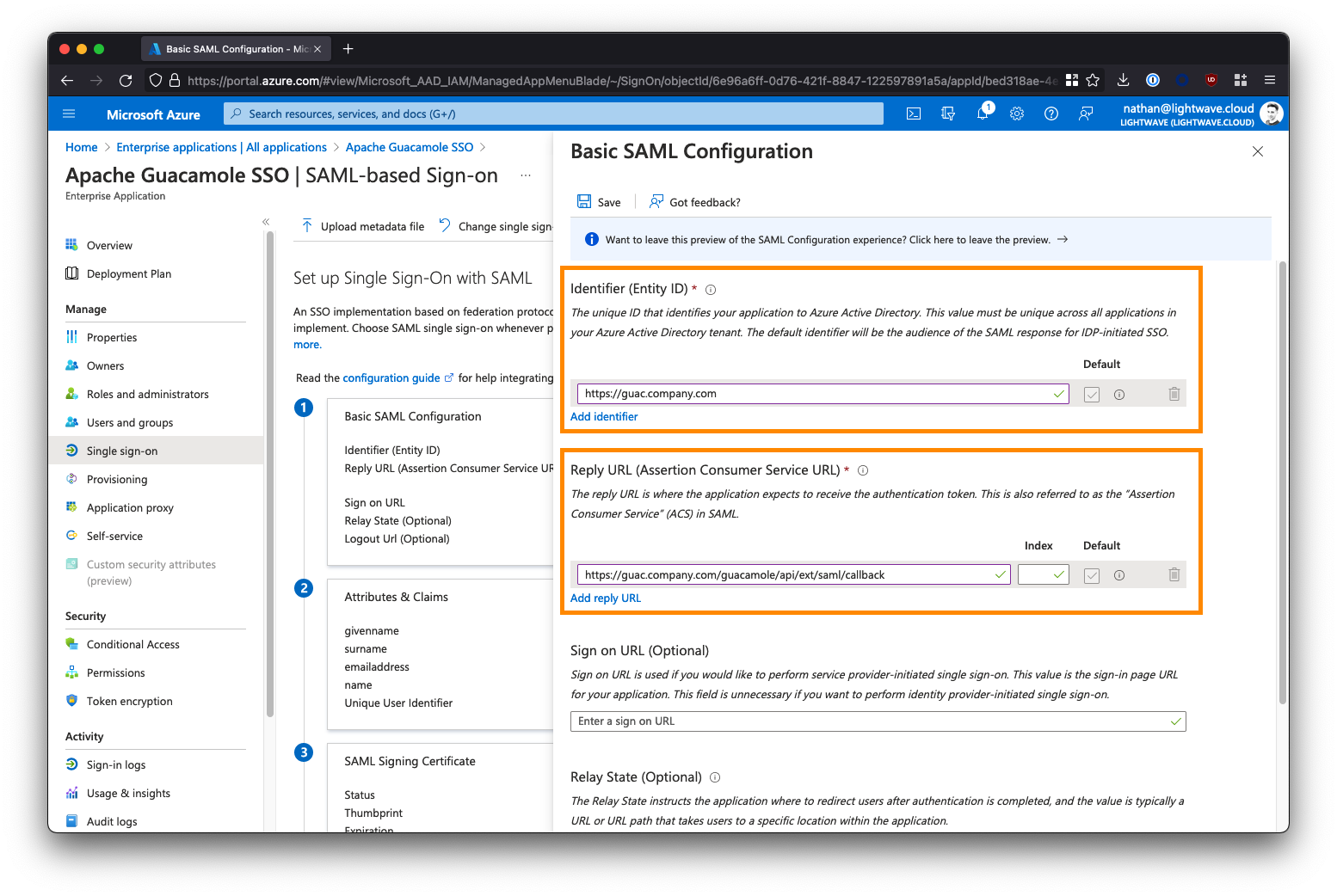This screenshot has height=896, width=1337.
Task: Open the Azure portal hamburger menu
Action: pyautogui.click(x=70, y=114)
